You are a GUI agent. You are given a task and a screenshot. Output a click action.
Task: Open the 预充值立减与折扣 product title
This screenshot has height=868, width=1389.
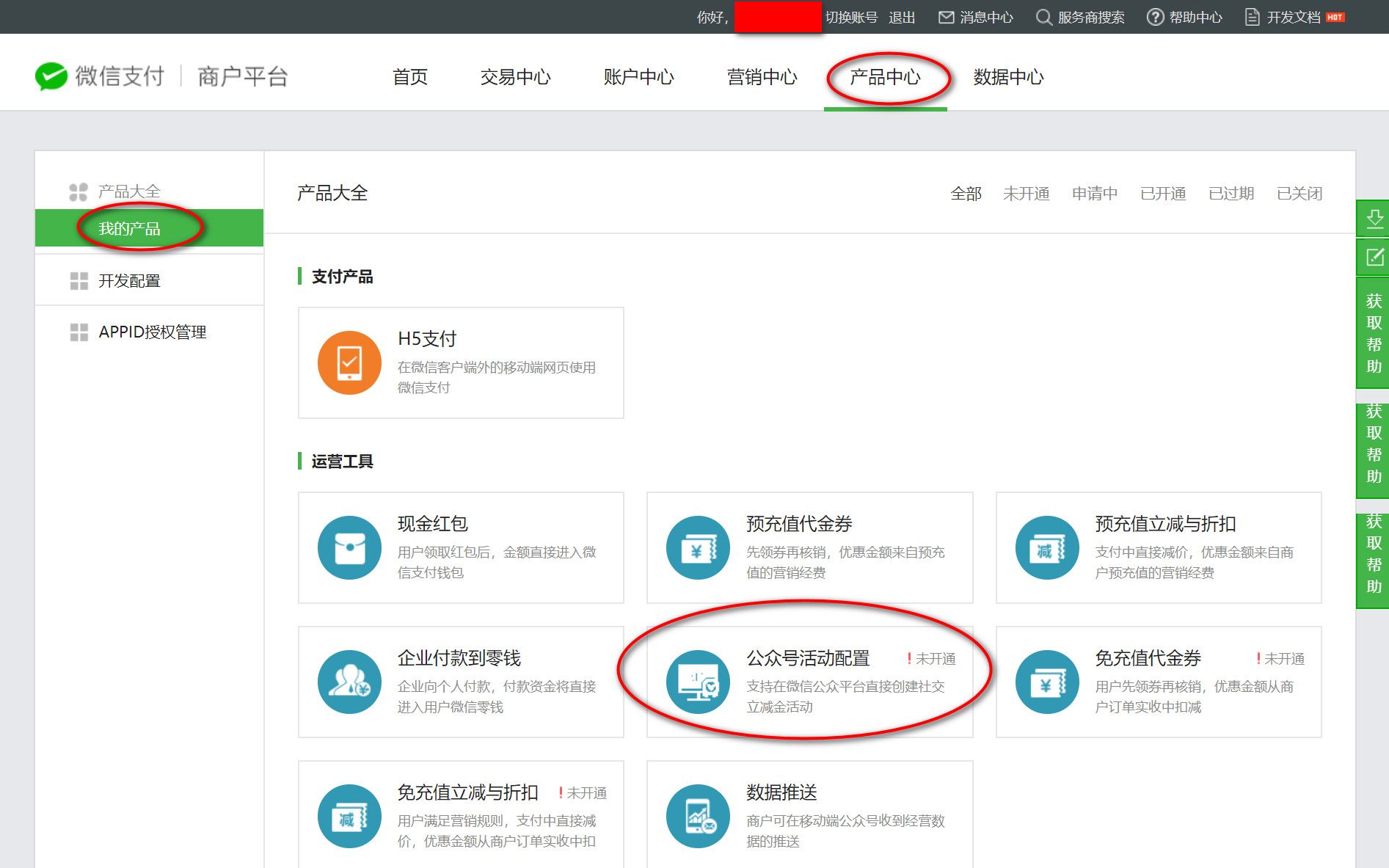coord(1165,524)
